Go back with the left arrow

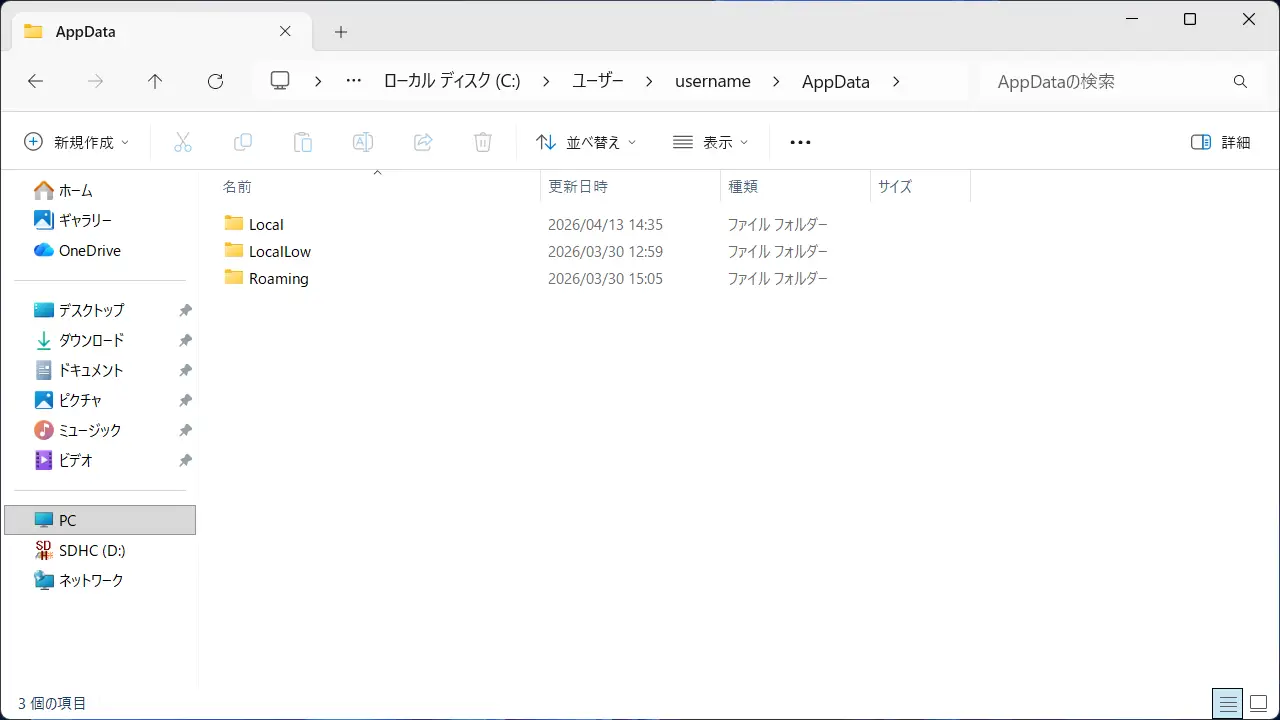pos(35,82)
